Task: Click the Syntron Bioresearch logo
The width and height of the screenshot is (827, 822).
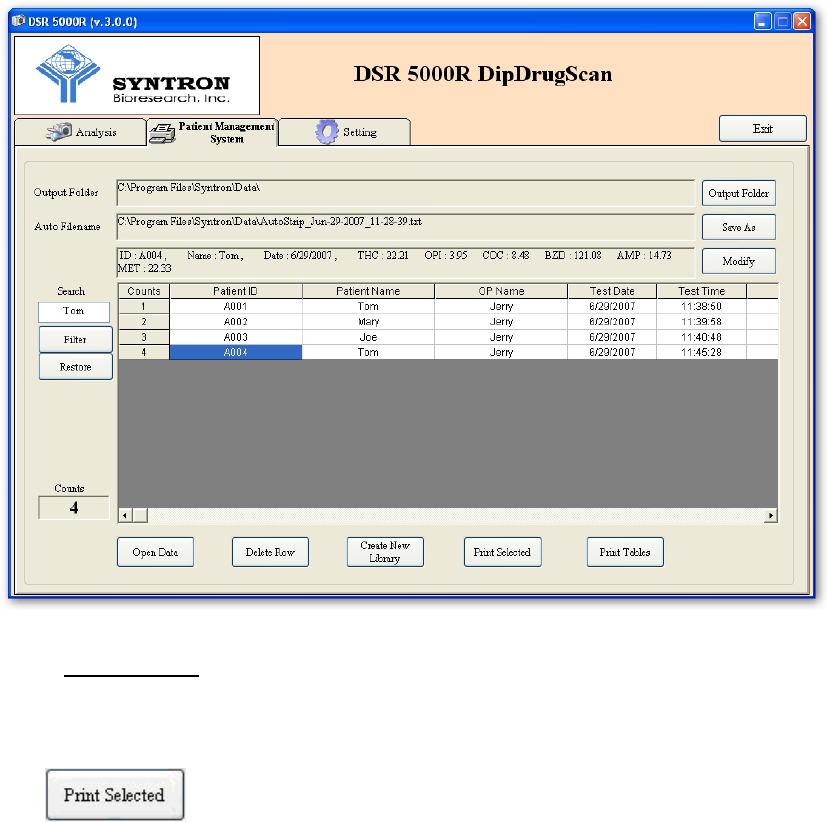Action: [x=137, y=75]
